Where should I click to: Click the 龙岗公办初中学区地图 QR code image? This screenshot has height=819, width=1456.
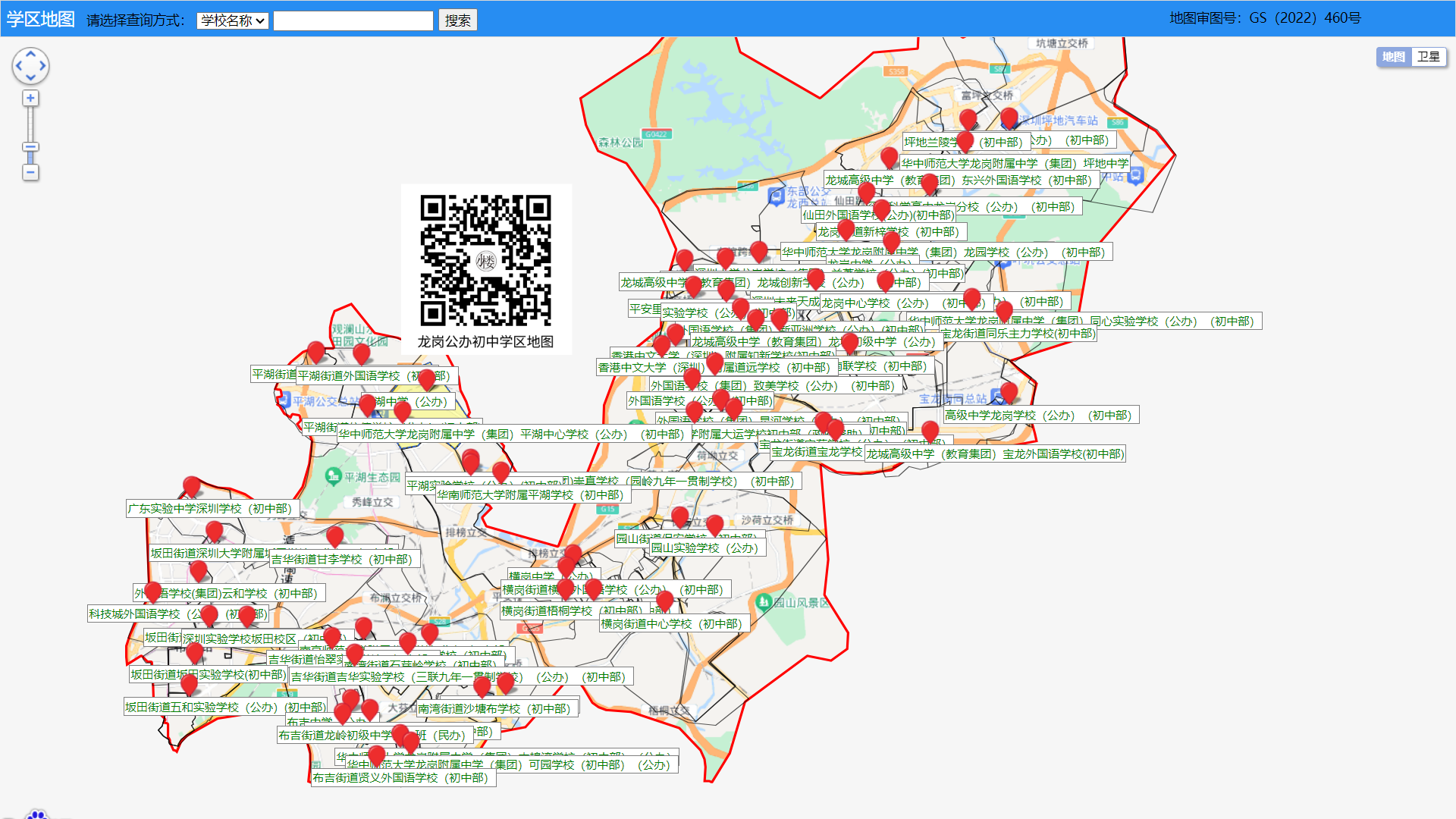click(x=486, y=260)
